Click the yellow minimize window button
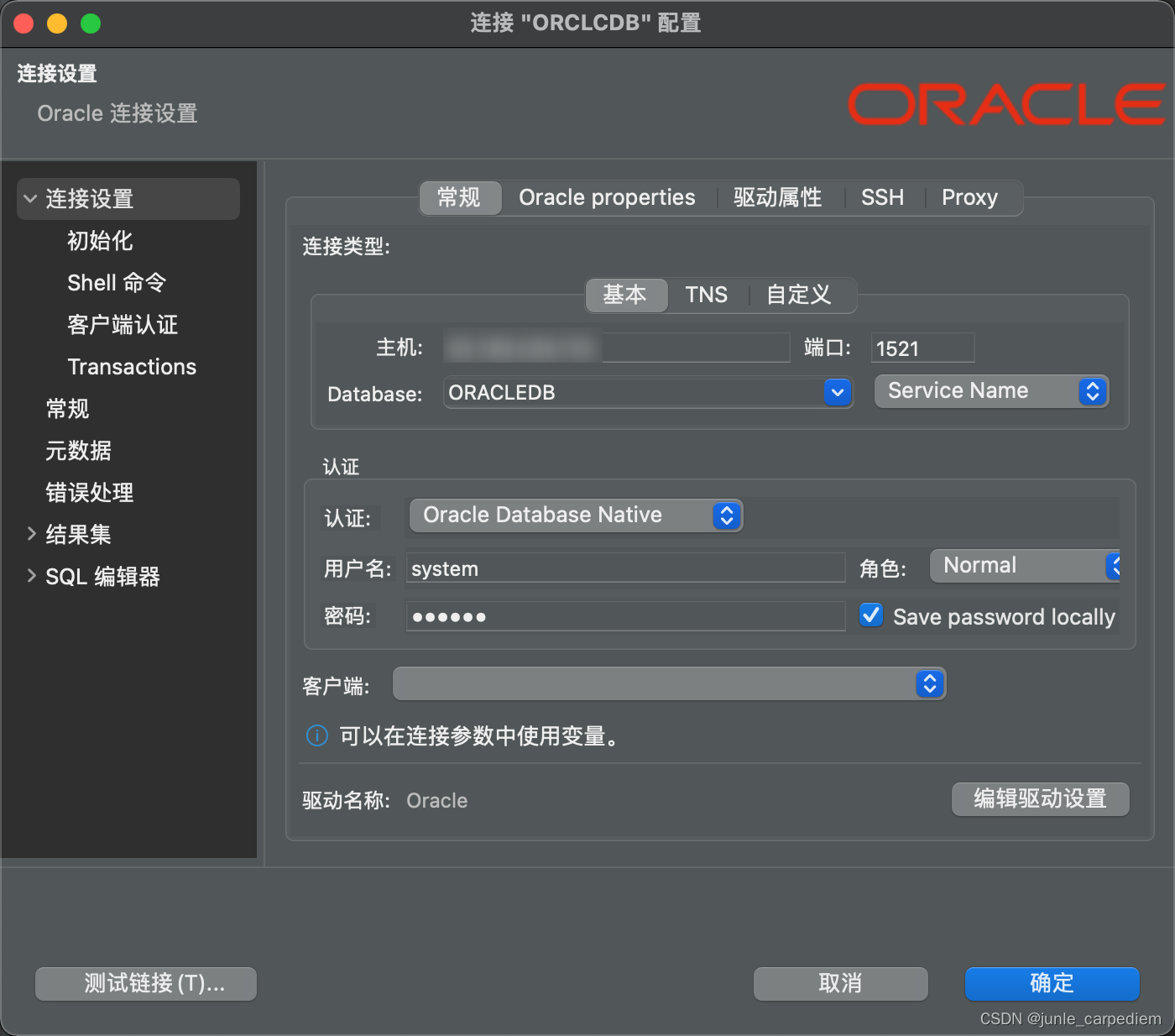The image size is (1175, 1036). 57,24
